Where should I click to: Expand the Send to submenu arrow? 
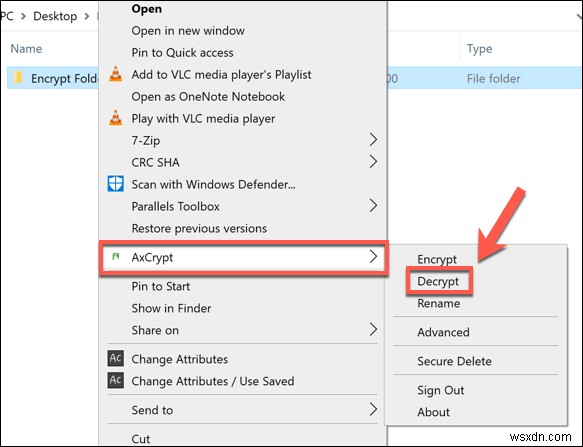(373, 409)
